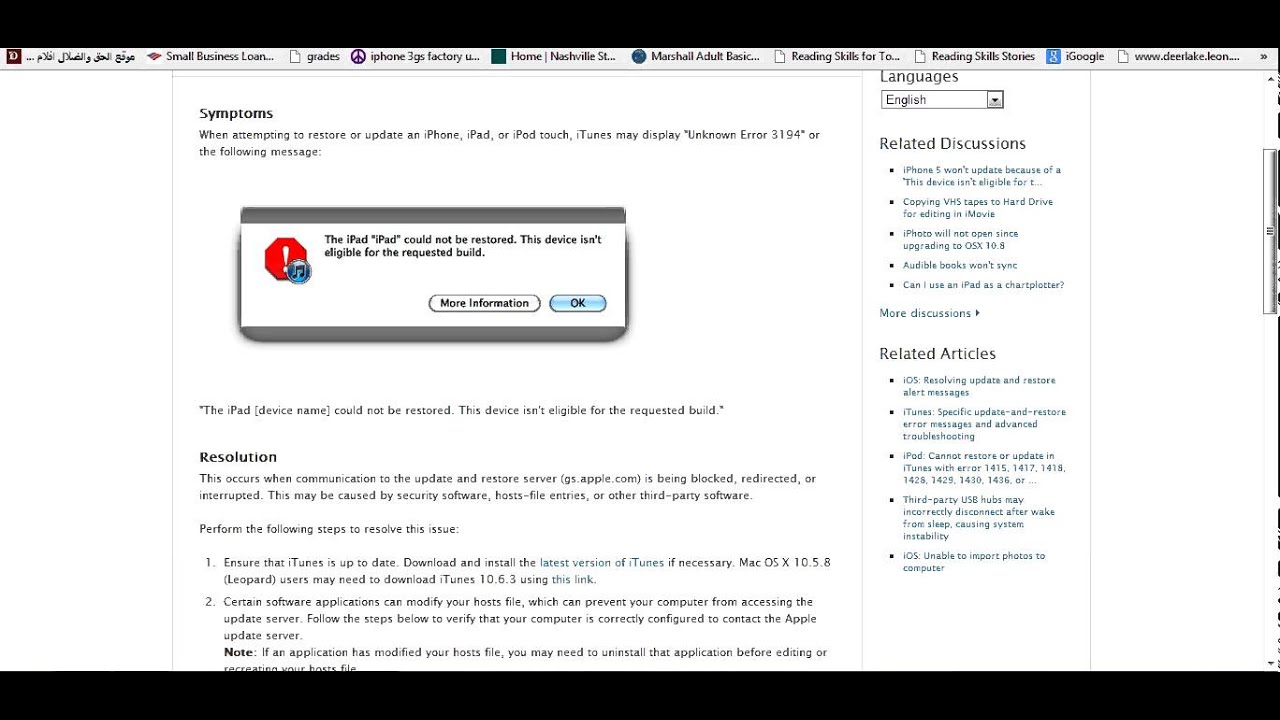Viewport: 1280px width, 720px height.
Task: Click the Symptoms heading
Action: (236, 114)
